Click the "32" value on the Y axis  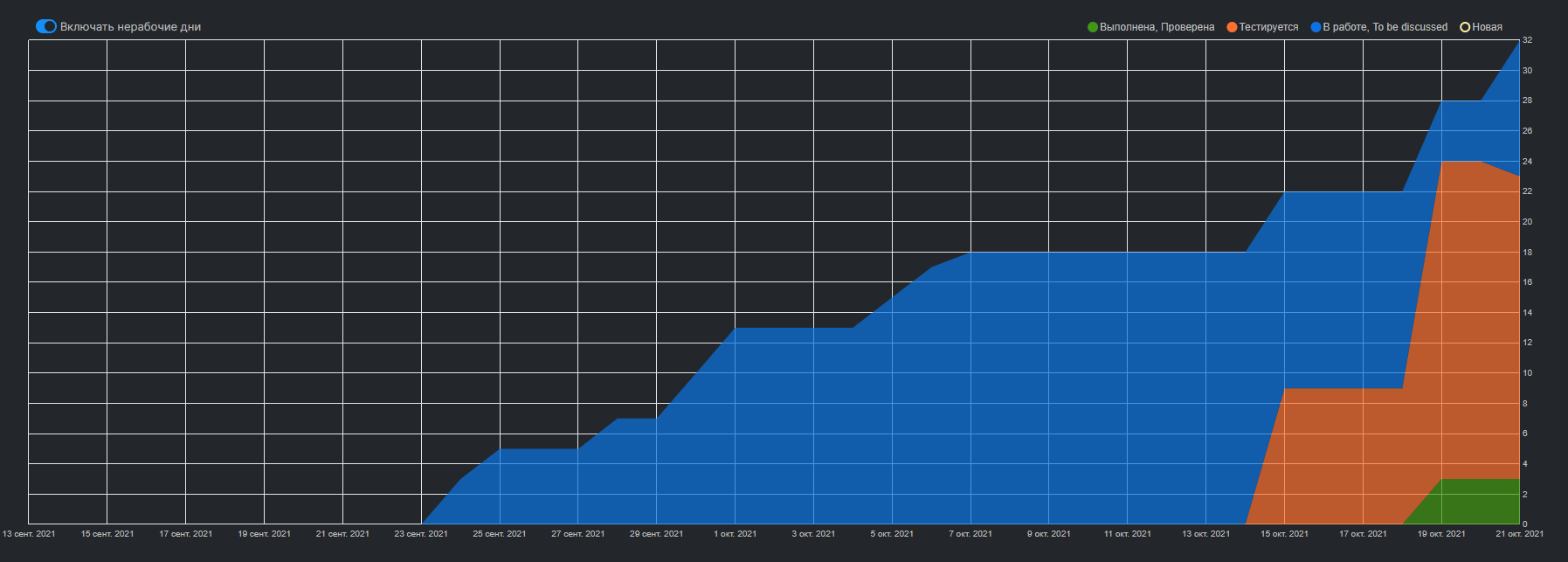pos(1527,40)
